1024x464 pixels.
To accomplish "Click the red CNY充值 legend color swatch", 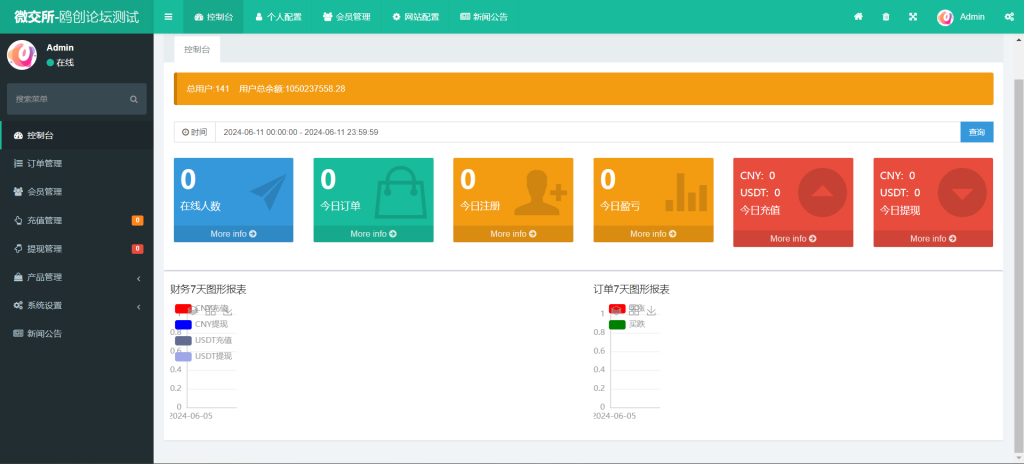I will click(x=183, y=308).
